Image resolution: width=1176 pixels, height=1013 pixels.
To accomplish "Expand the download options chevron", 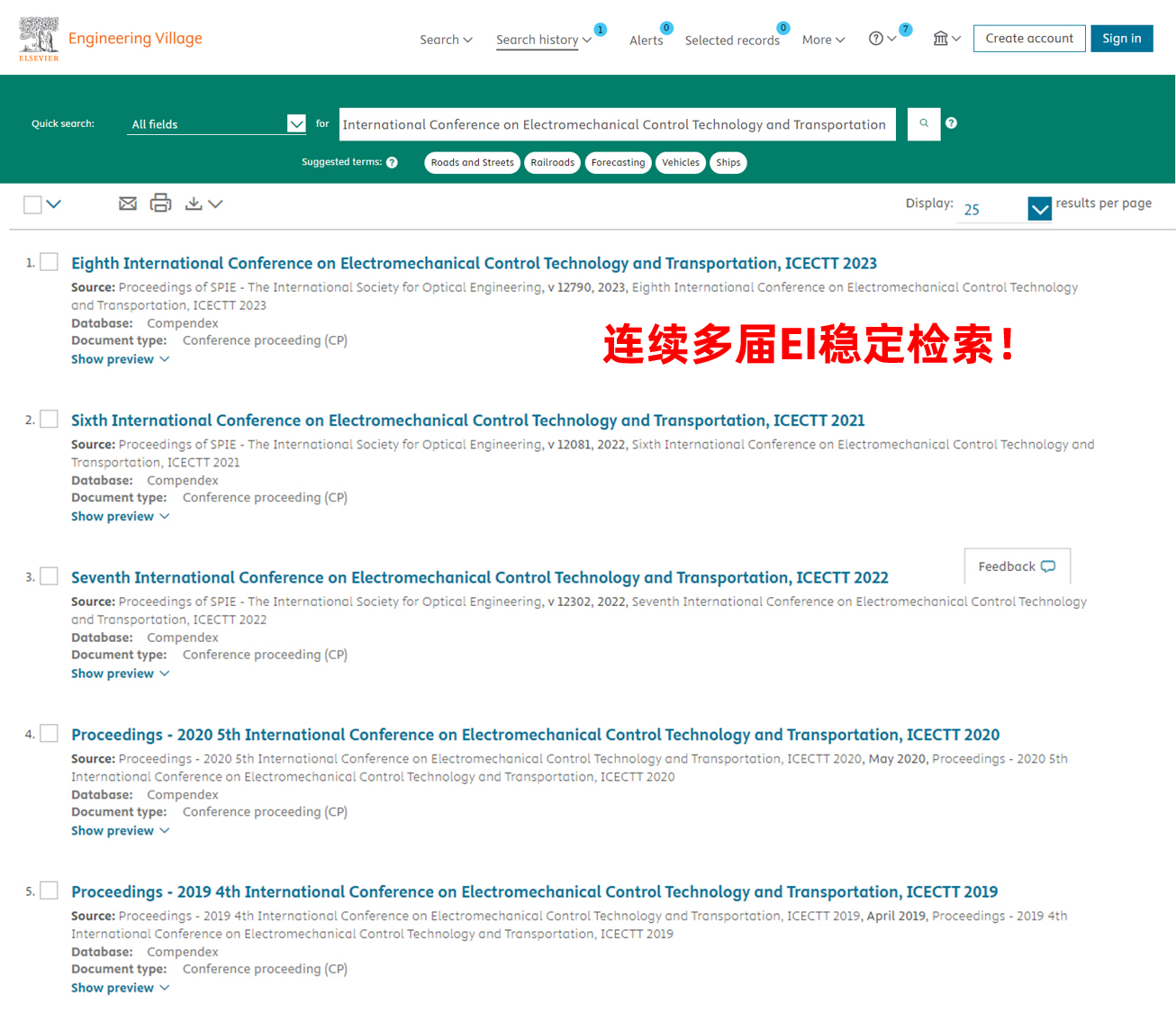I will coord(215,204).
